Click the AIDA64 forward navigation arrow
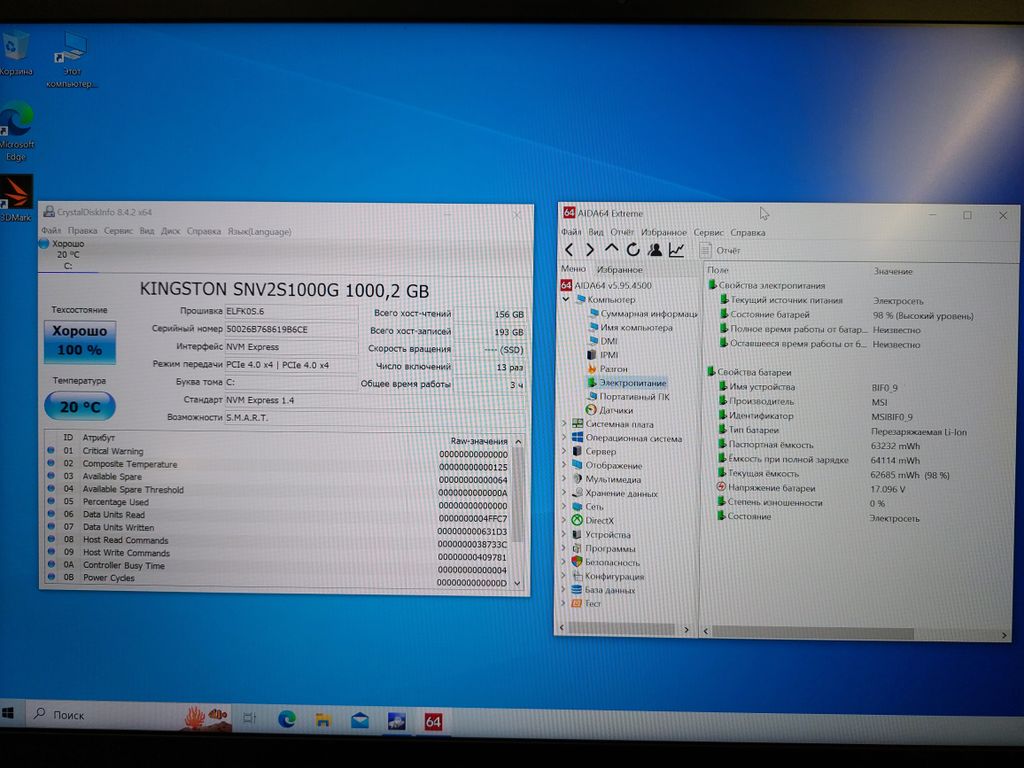Image resolution: width=1024 pixels, height=768 pixels. coord(590,250)
